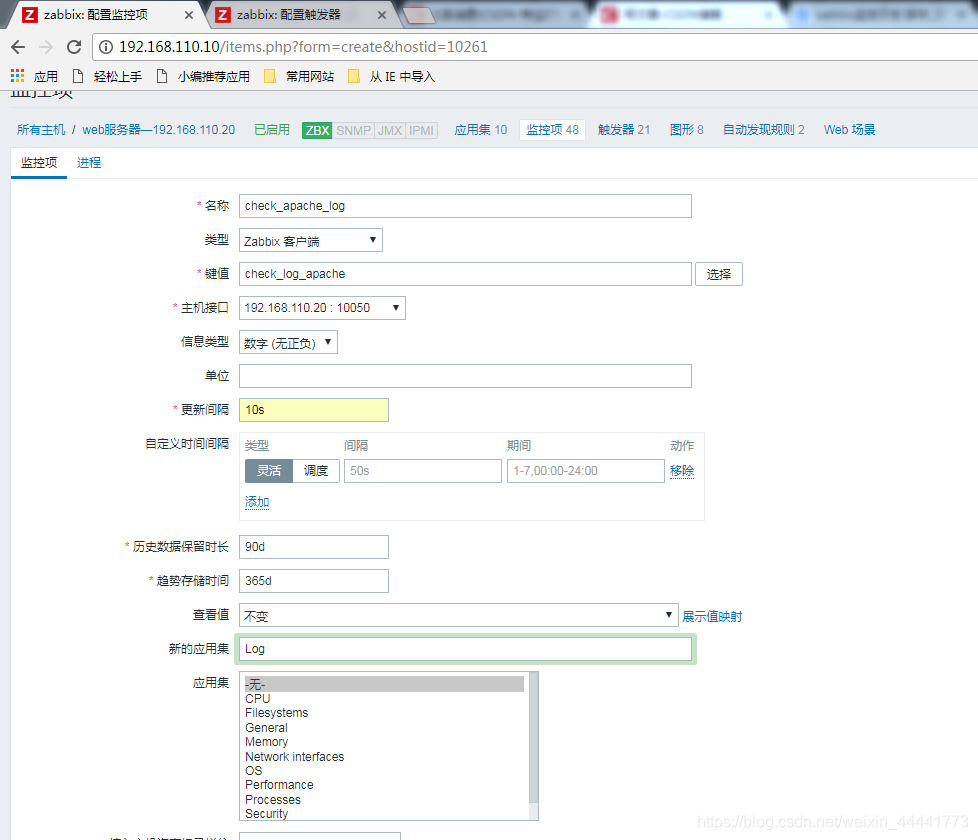The height and width of the screenshot is (840, 978).
Task: Select Security in the 应用集 list
Action: [384, 814]
